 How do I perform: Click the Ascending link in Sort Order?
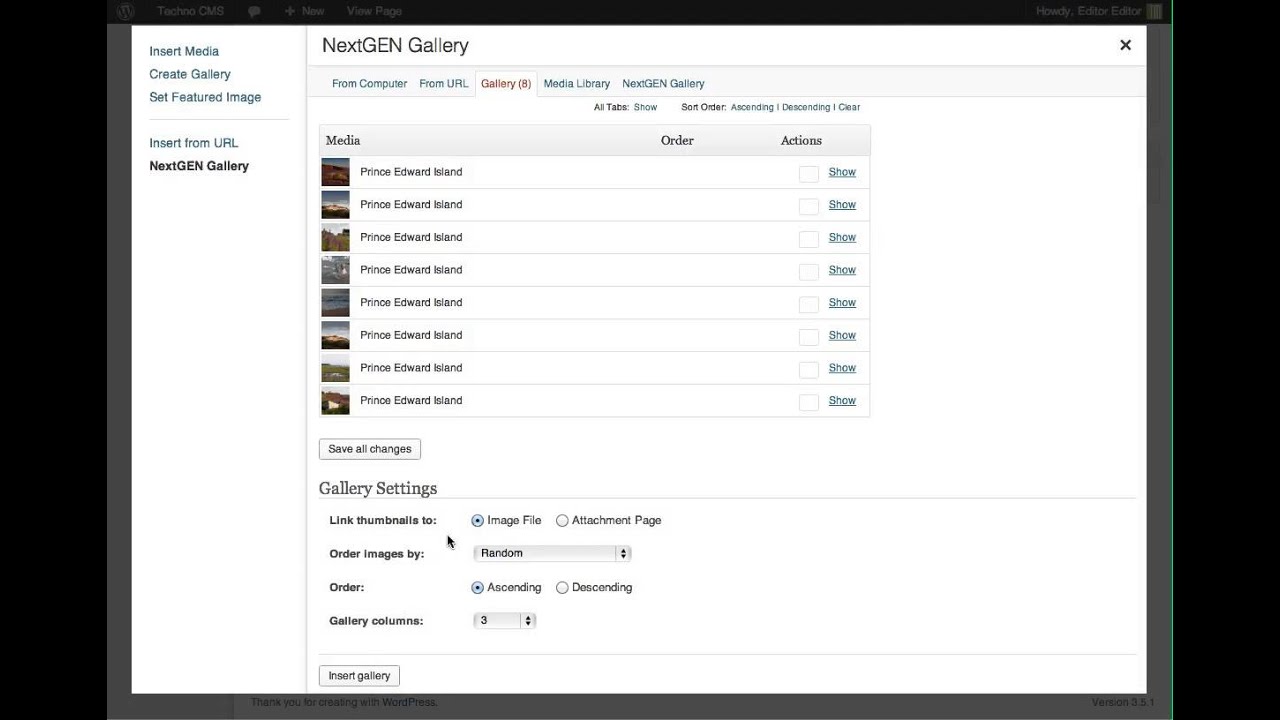click(752, 107)
